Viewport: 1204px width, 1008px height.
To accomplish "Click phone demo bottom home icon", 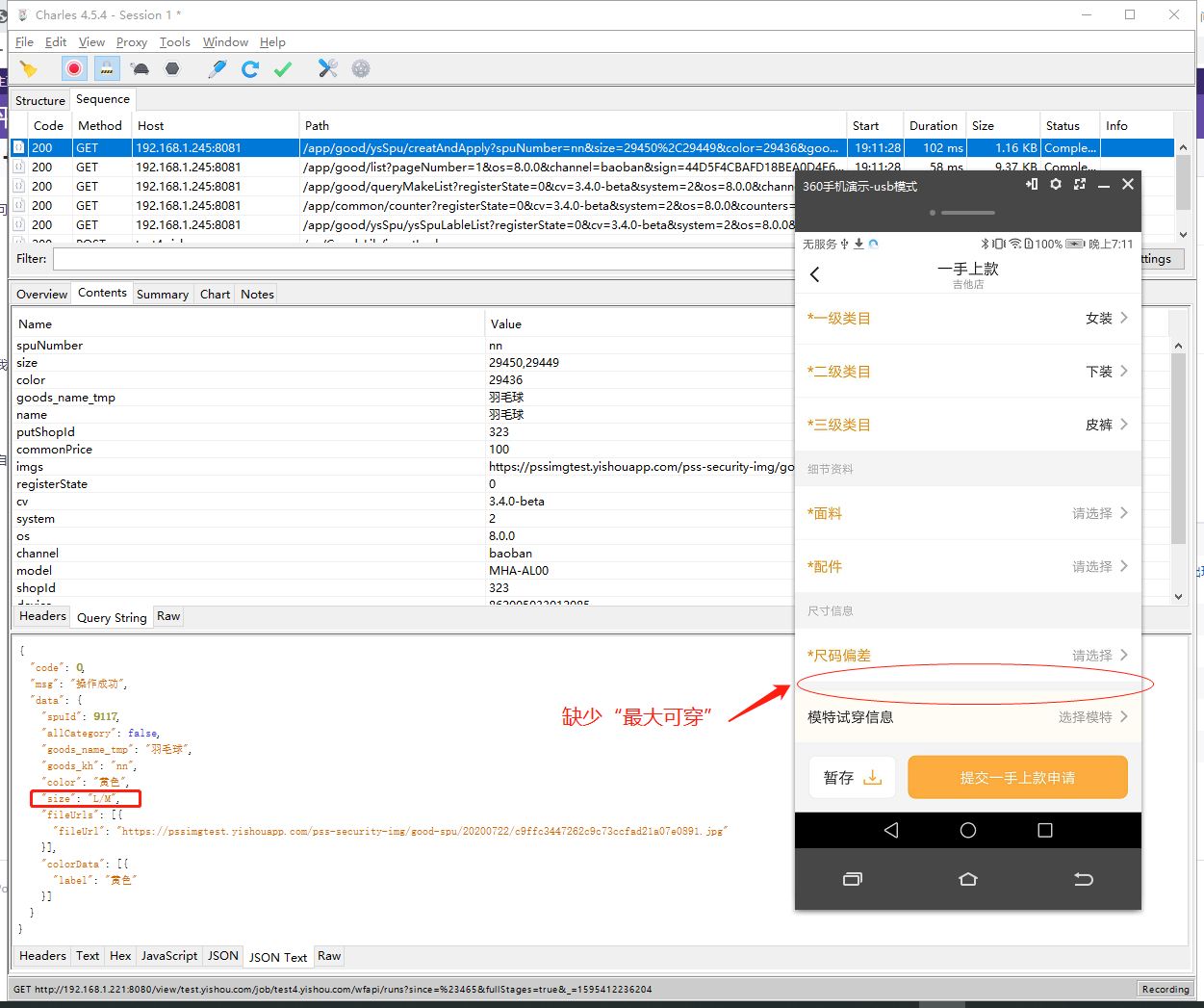I will coord(968,879).
